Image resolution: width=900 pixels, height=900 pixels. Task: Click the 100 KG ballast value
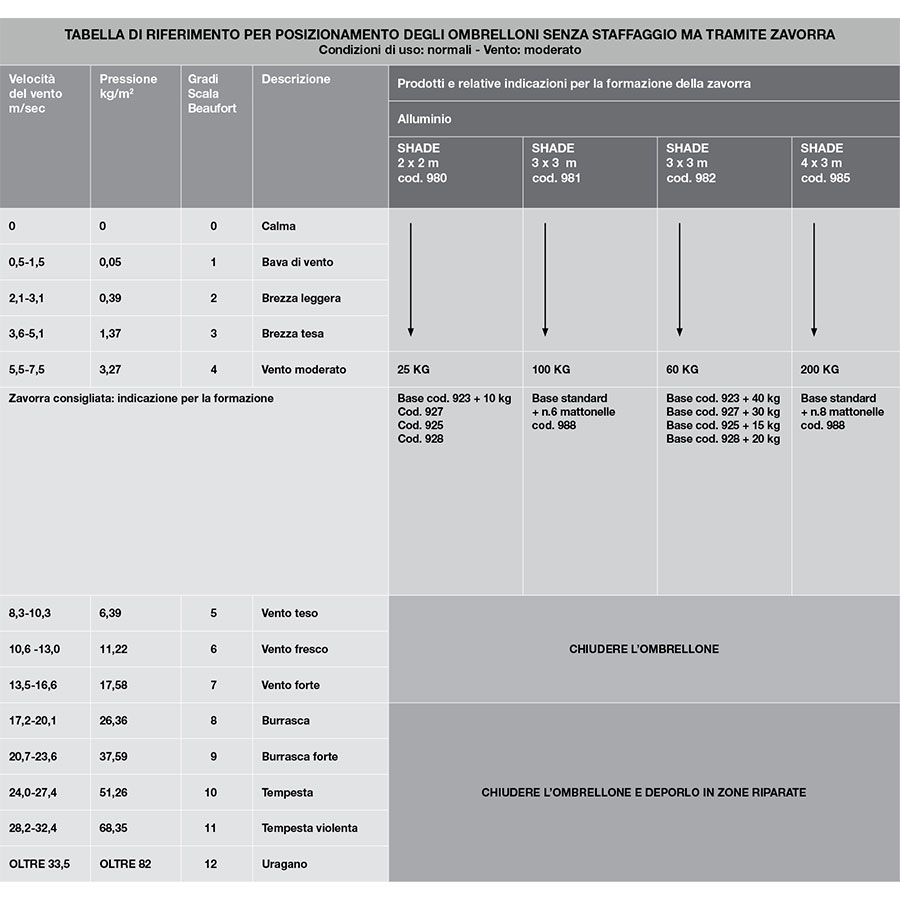click(x=551, y=369)
